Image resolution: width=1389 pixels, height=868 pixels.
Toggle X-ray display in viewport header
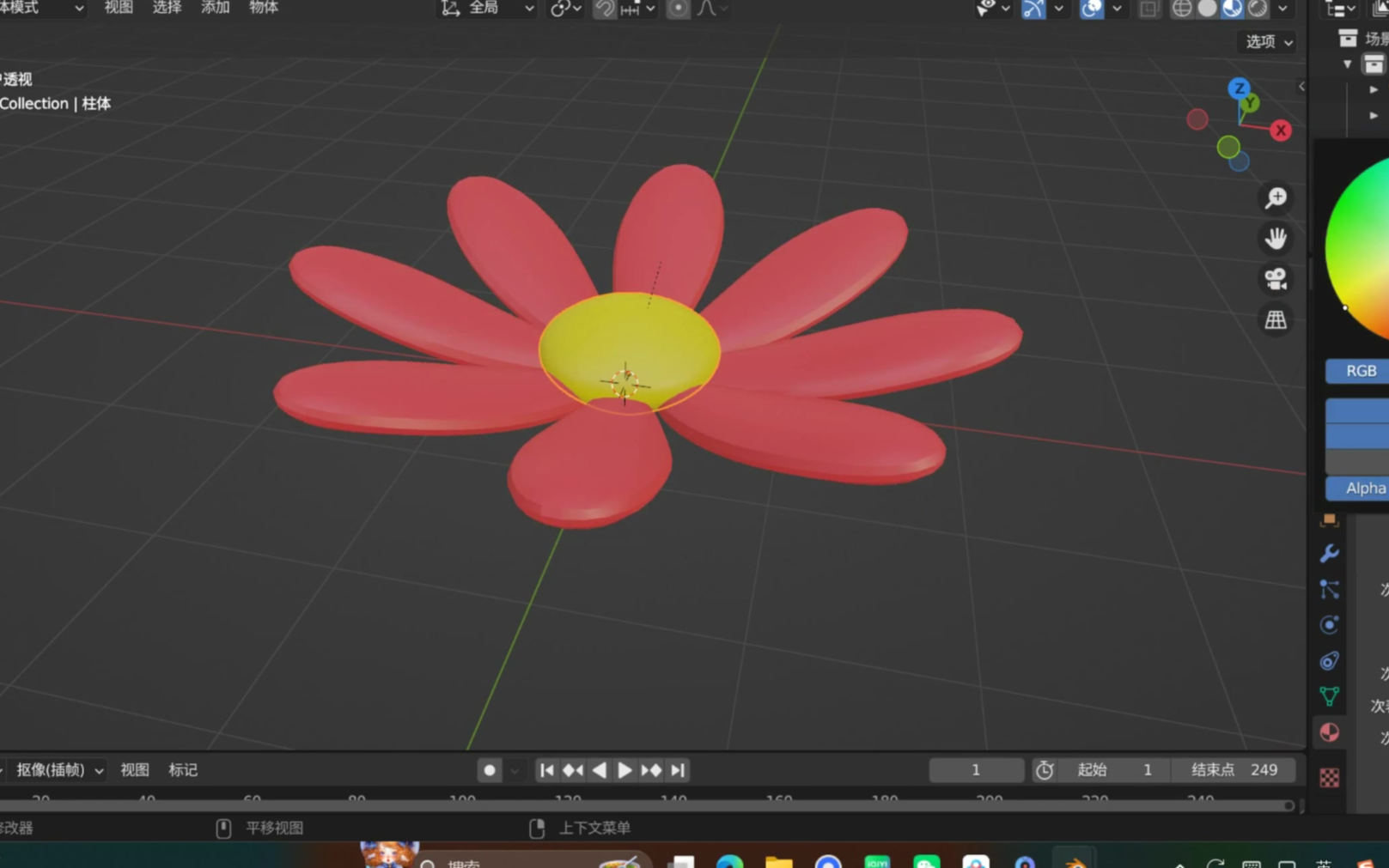coord(1148,9)
